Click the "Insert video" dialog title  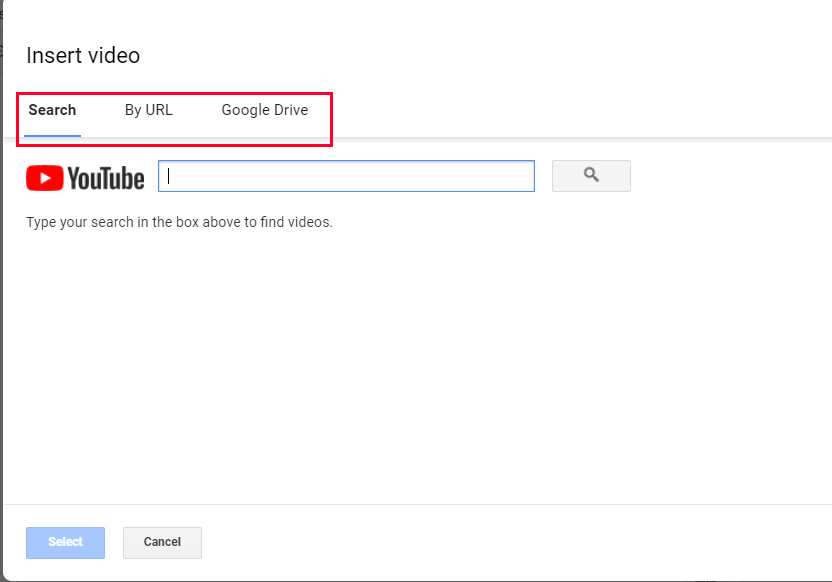[x=83, y=56]
